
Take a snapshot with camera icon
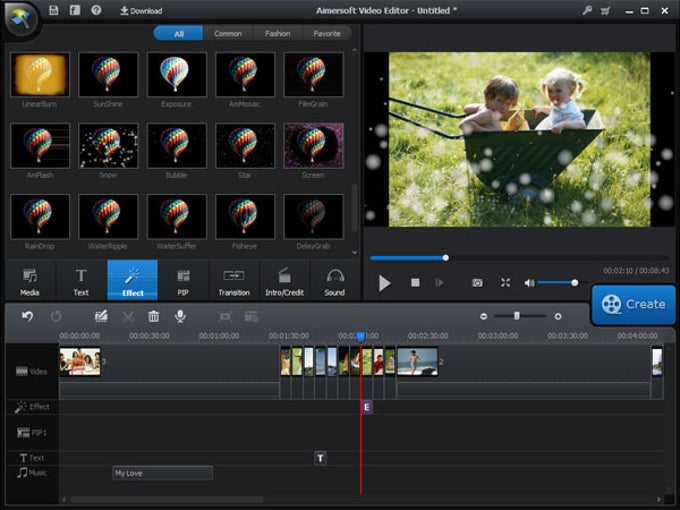[477, 283]
